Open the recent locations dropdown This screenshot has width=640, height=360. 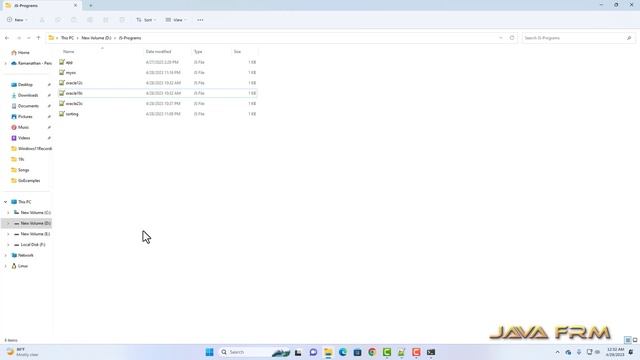[x=29, y=38]
